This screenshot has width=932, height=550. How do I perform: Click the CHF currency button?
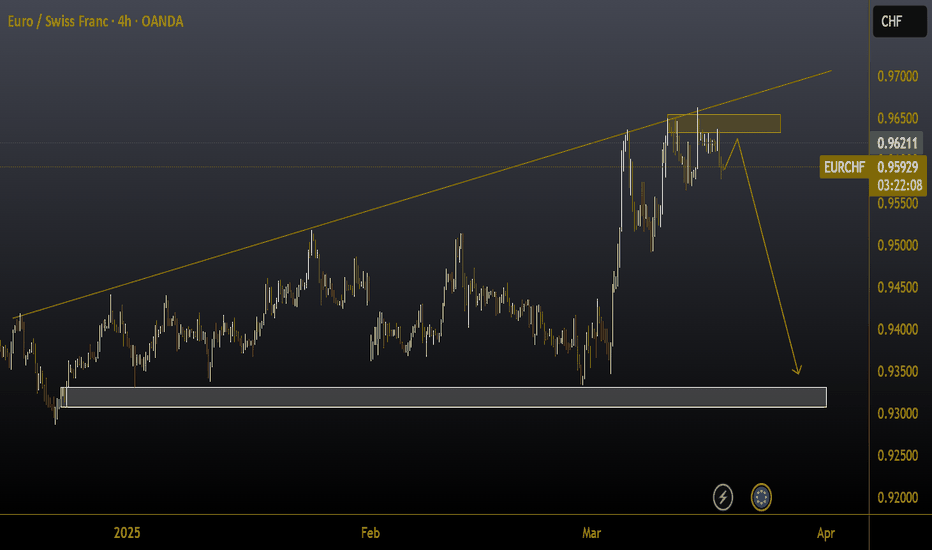tap(899, 21)
